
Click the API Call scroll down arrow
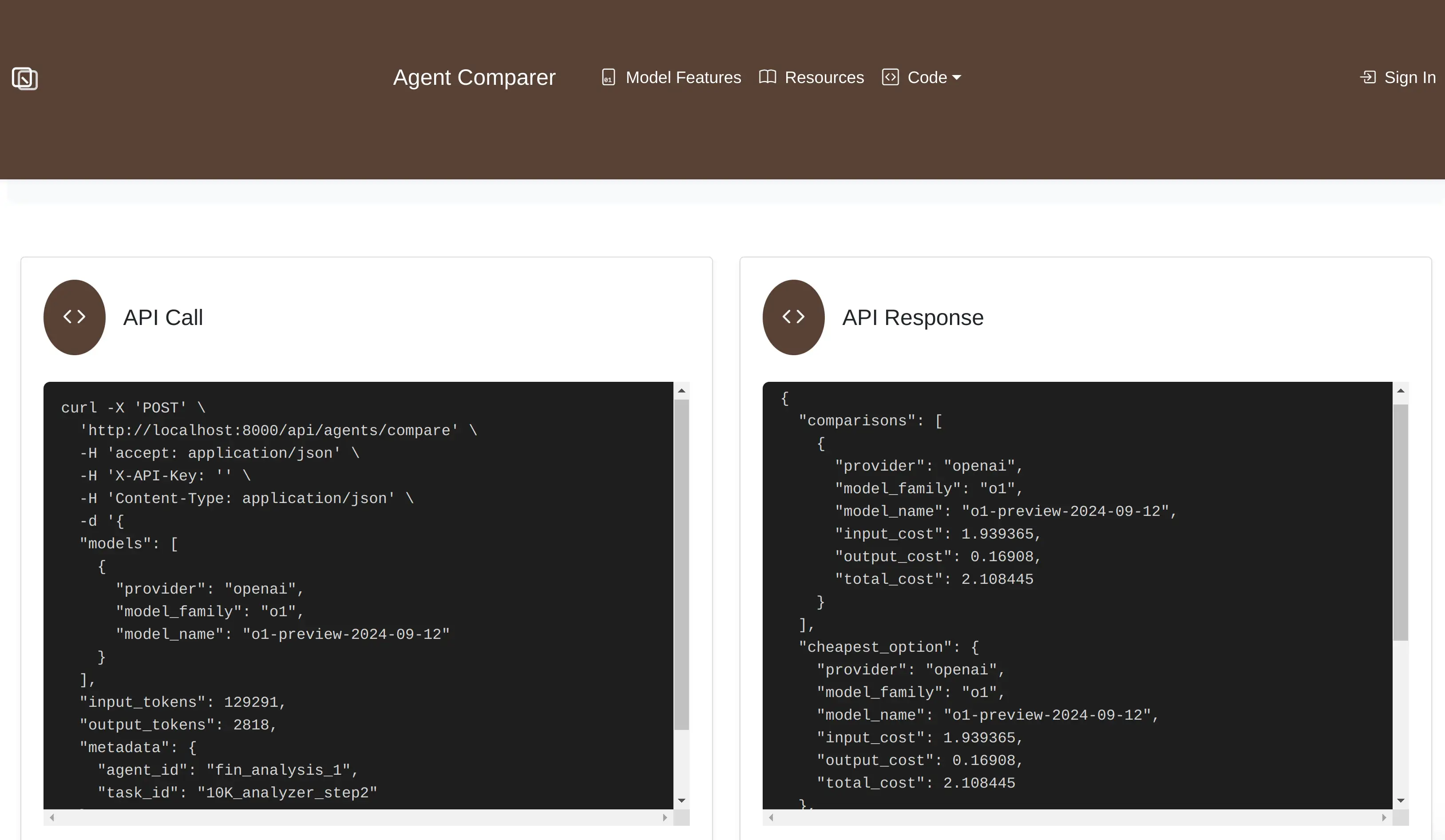[x=681, y=800]
